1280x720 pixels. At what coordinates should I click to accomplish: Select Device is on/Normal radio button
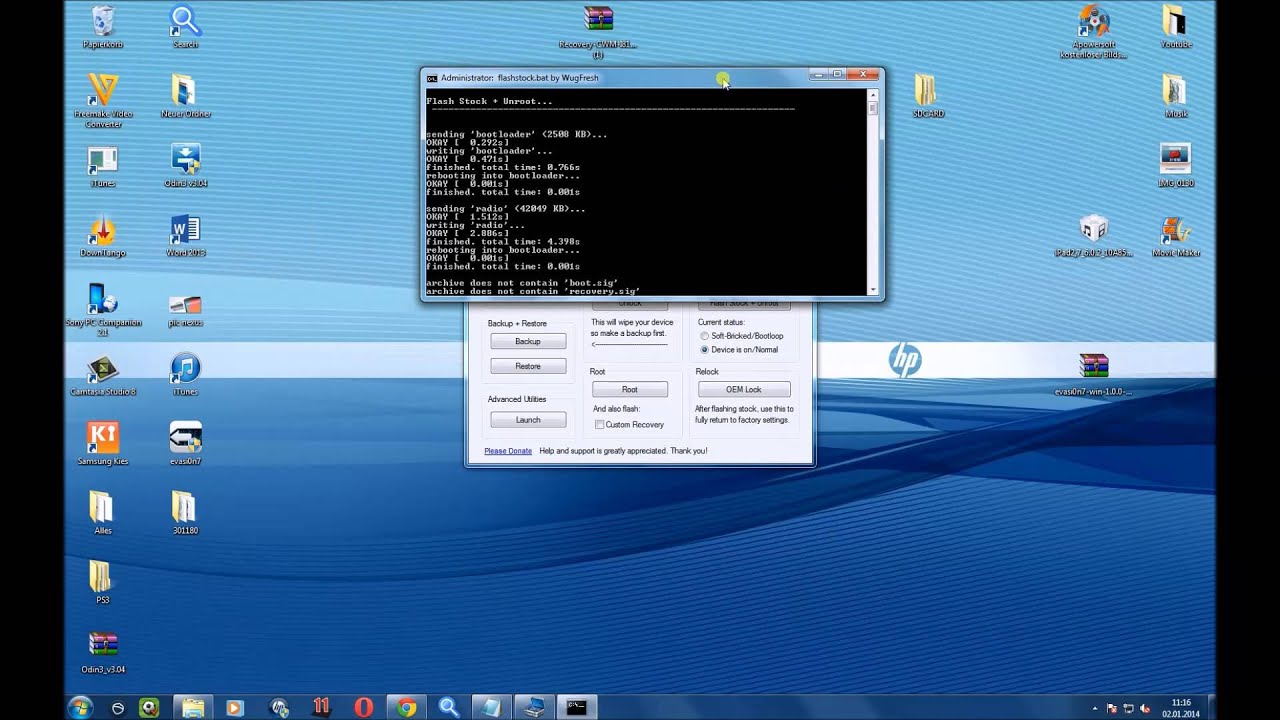pos(704,350)
